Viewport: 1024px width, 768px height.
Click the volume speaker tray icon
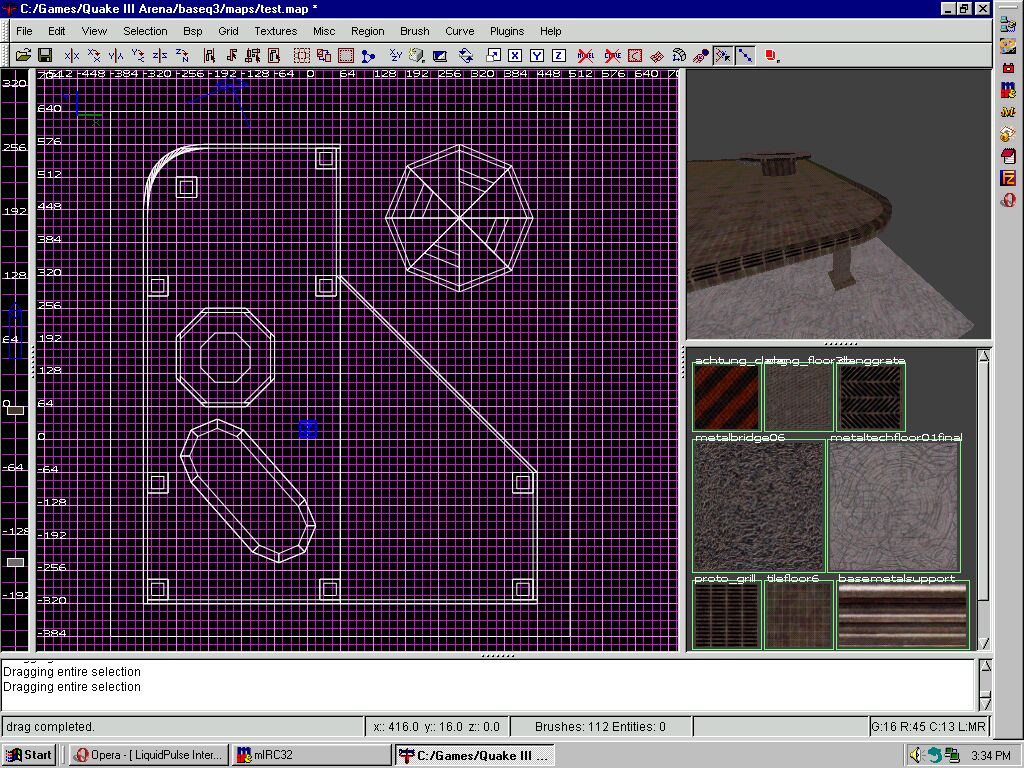pos(916,755)
